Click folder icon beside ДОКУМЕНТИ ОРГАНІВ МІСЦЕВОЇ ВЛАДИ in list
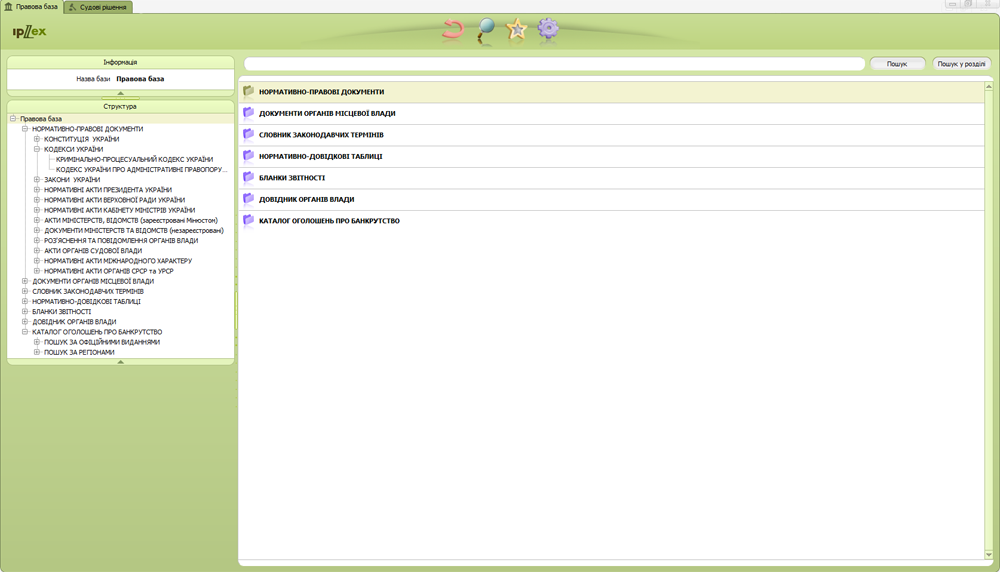1000x572 pixels. (x=249, y=113)
